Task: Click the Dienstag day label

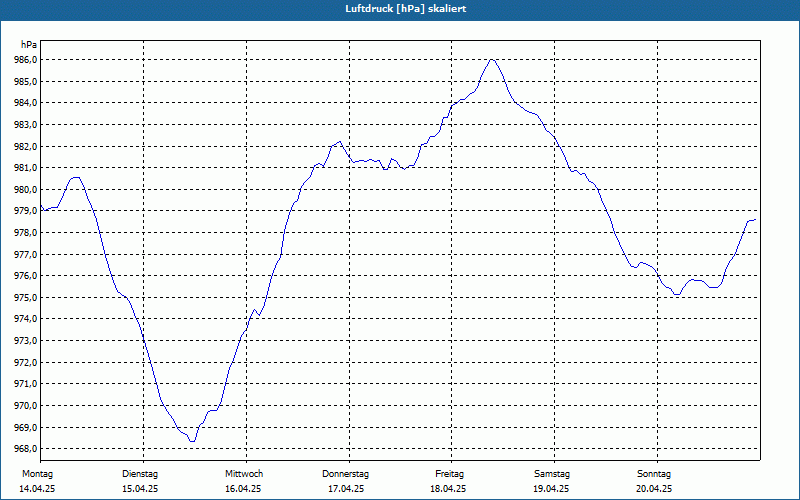Action: pyautogui.click(x=140, y=474)
